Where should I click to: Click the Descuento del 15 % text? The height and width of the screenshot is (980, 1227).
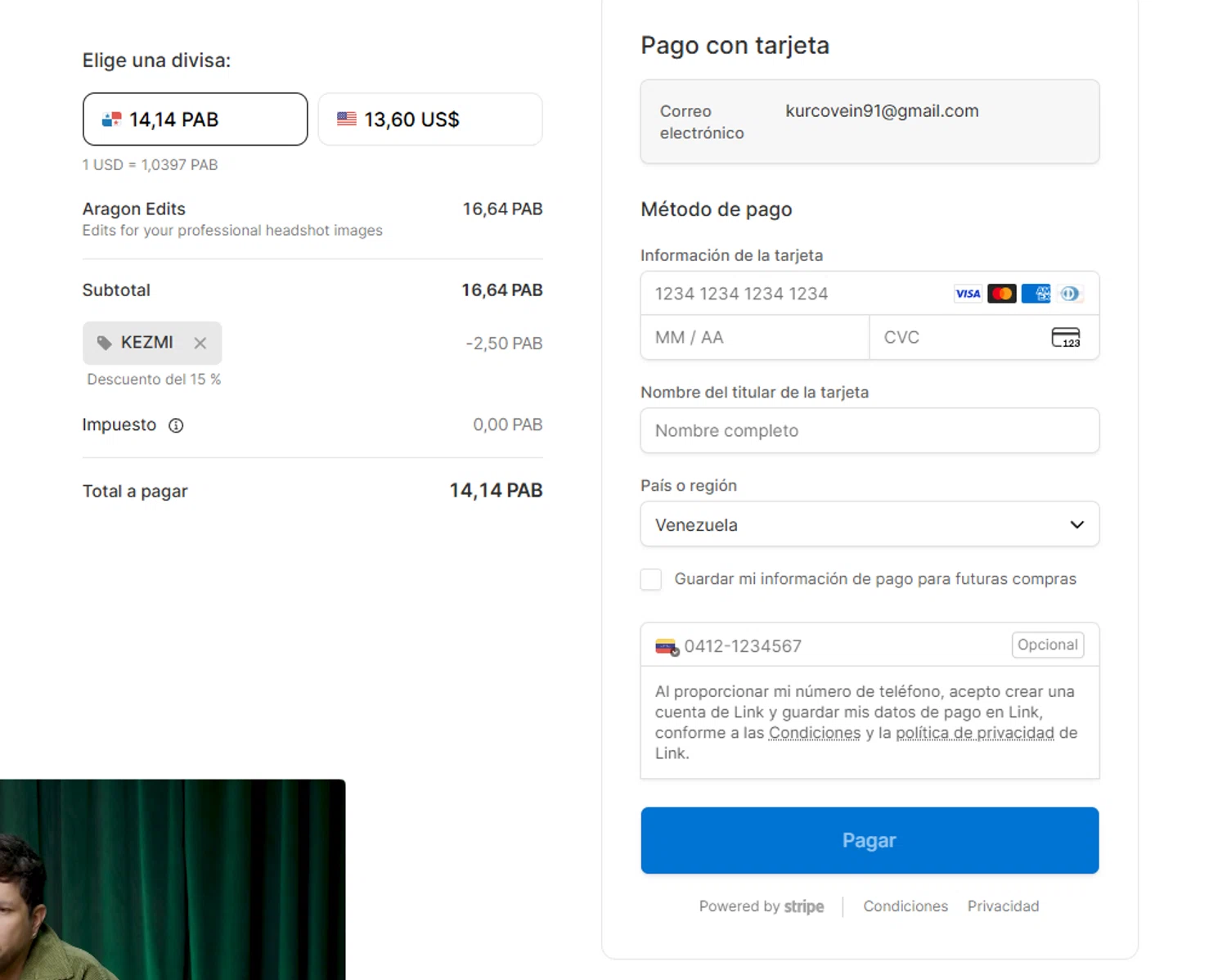154,380
